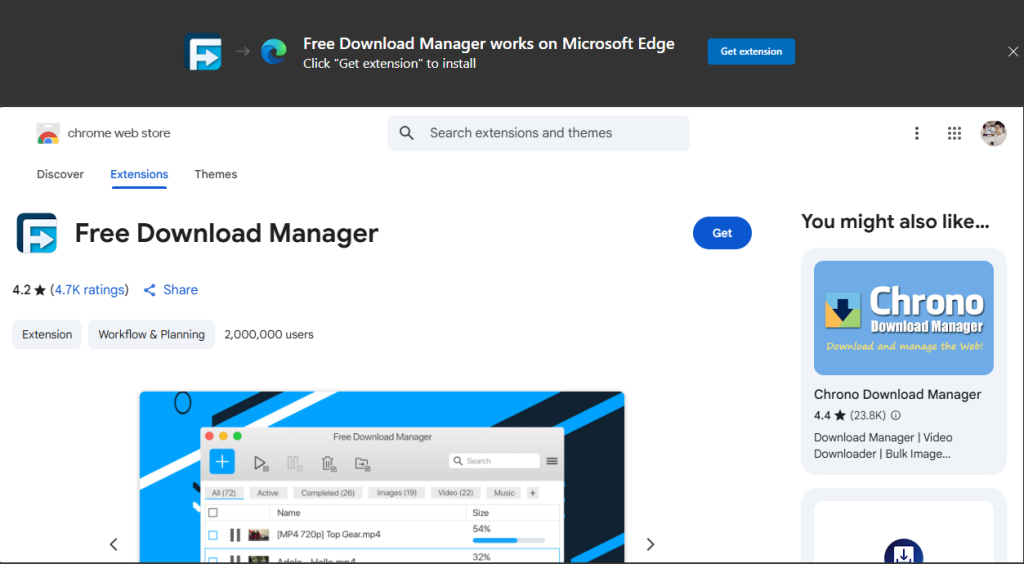Click the share icon next to Share

coord(150,290)
